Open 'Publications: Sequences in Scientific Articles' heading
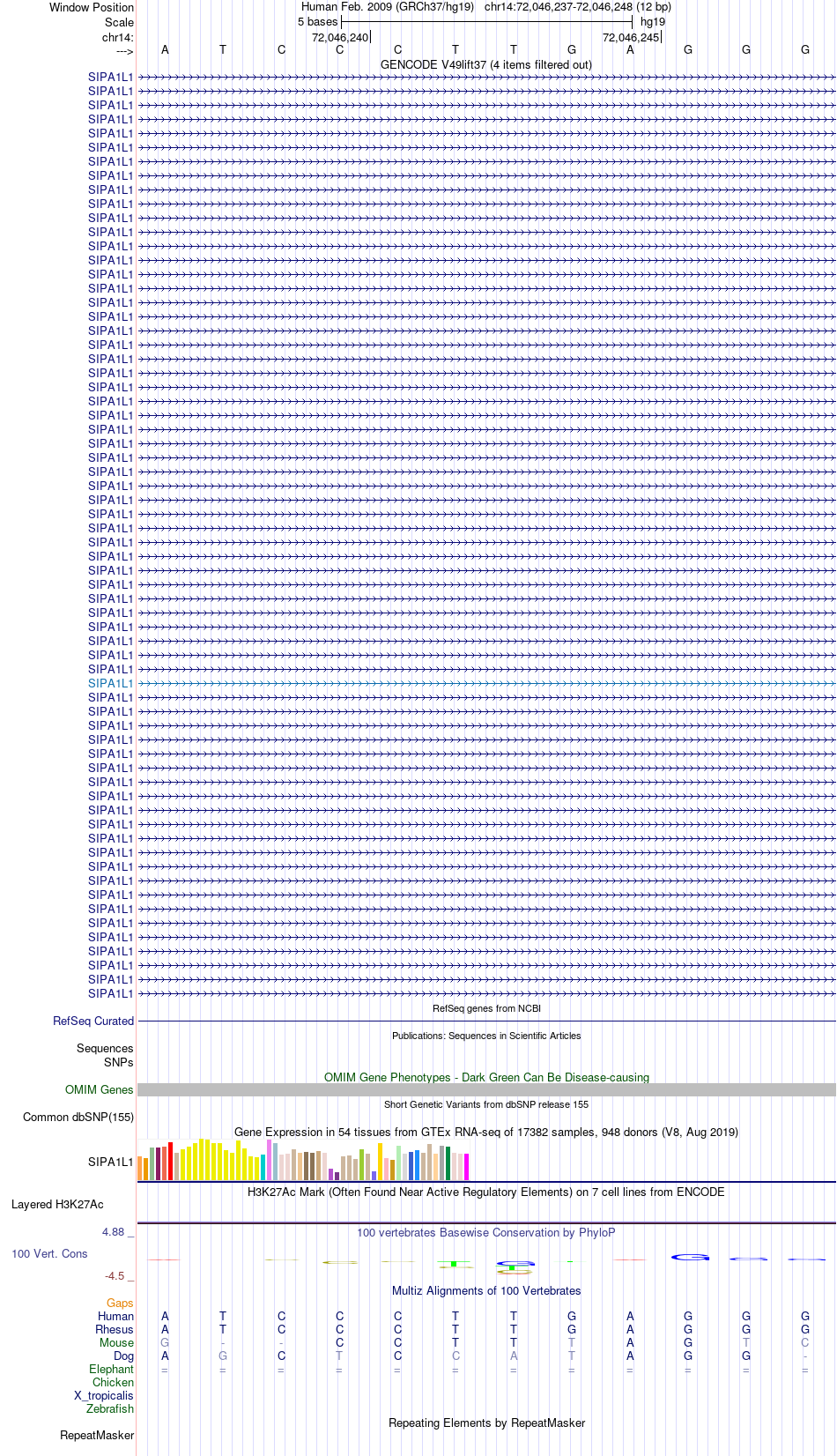 486,1036
